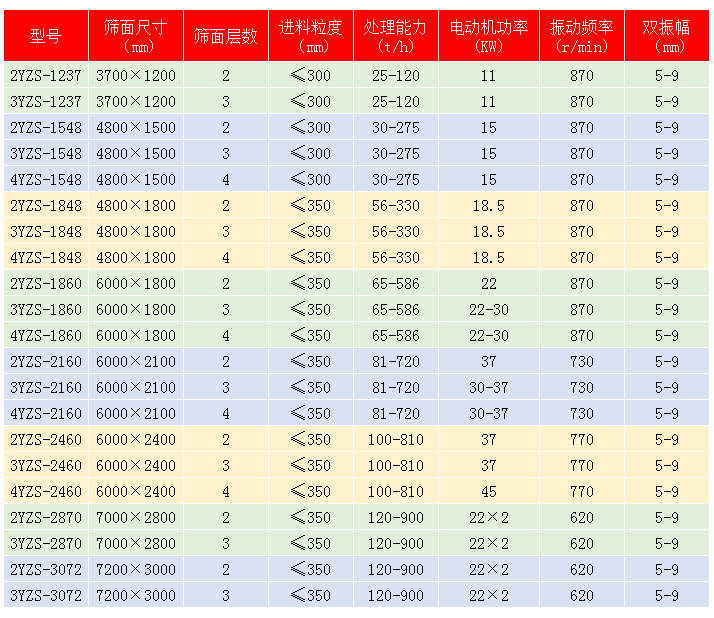This screenshot has width=714, height=618.
Task: Click capacity 56-330 in the 4YZS-1848 row
Action: tap(396, 257)
